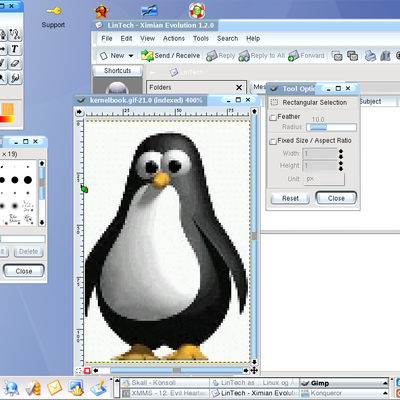This screenshot has width=400, height=400.
Task: Switch to Skall - Konsoll taskbar entry
Action: 165,383
